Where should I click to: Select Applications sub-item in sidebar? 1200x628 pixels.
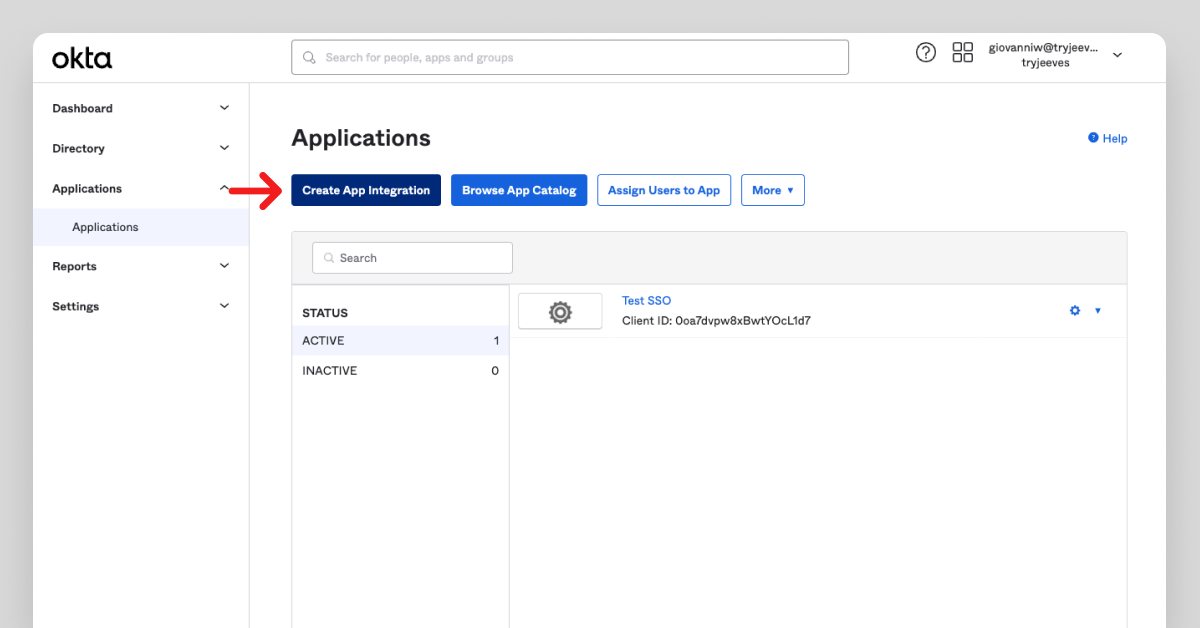click(105, 227)
